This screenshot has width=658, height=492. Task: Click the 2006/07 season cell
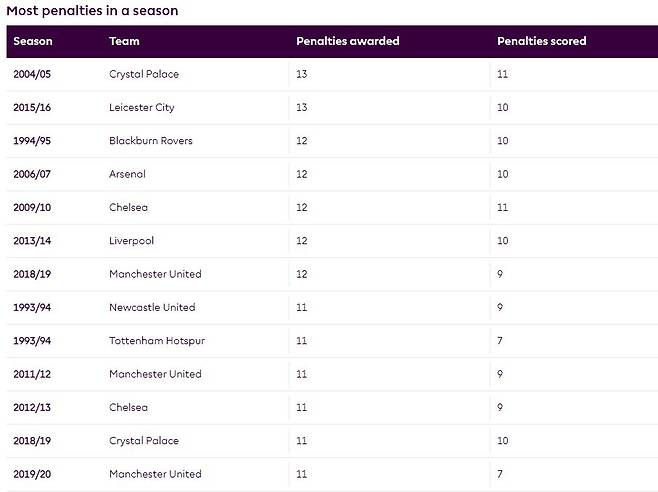click(32, 174)
